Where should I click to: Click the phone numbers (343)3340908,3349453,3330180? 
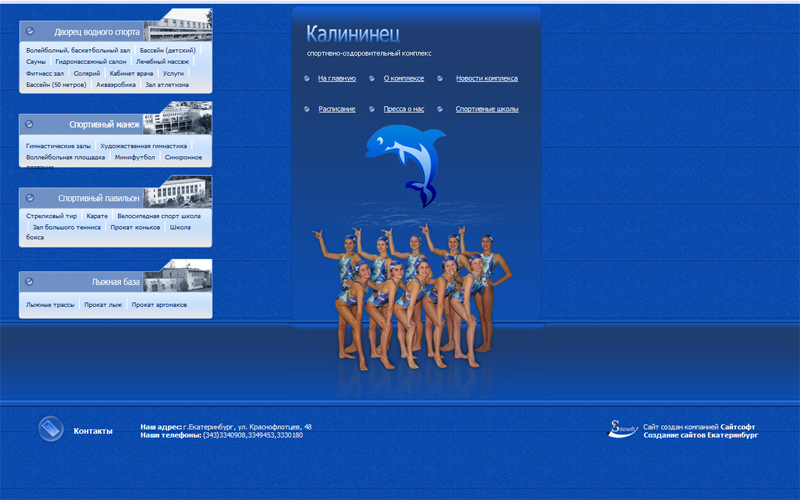(x=253, y=435)
